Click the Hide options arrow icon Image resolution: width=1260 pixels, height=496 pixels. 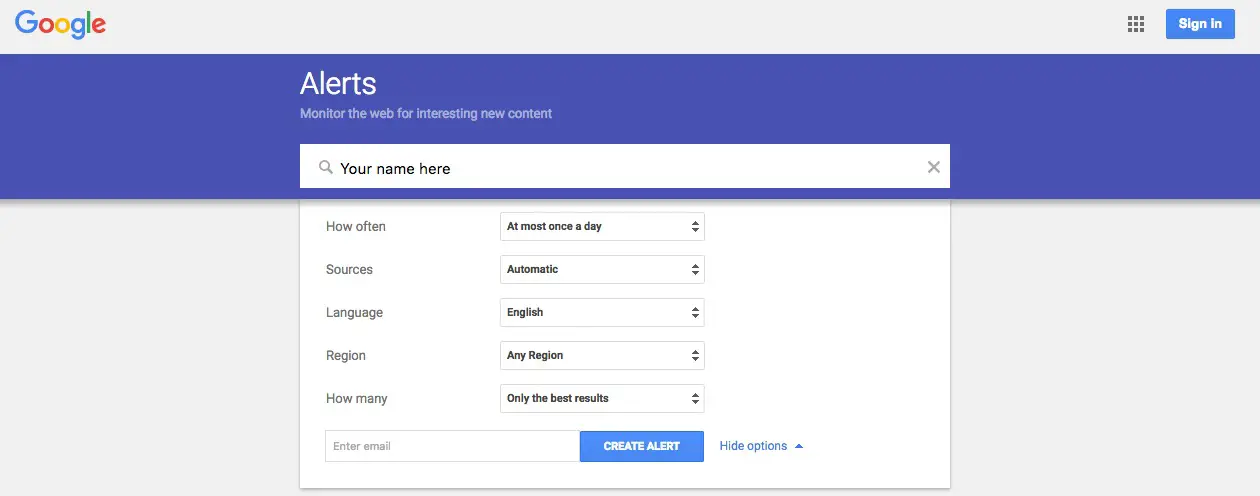click(799, 446)
